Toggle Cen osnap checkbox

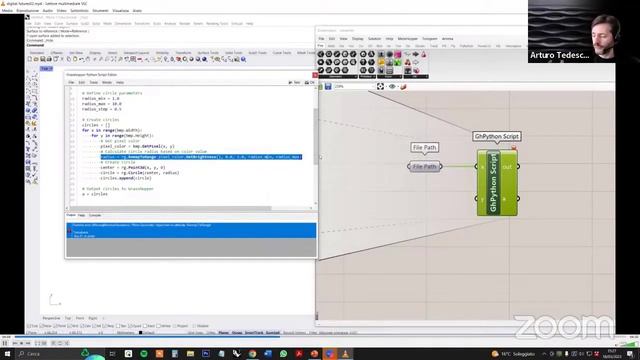pyautogui.click(x=82, y=326)
